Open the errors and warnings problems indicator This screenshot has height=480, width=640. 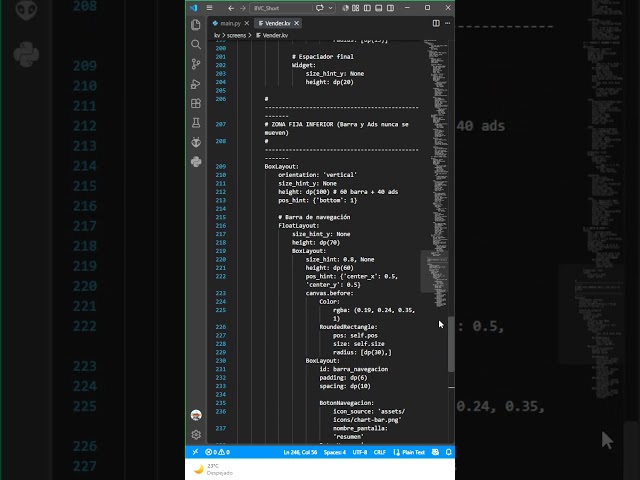point(218,452)
